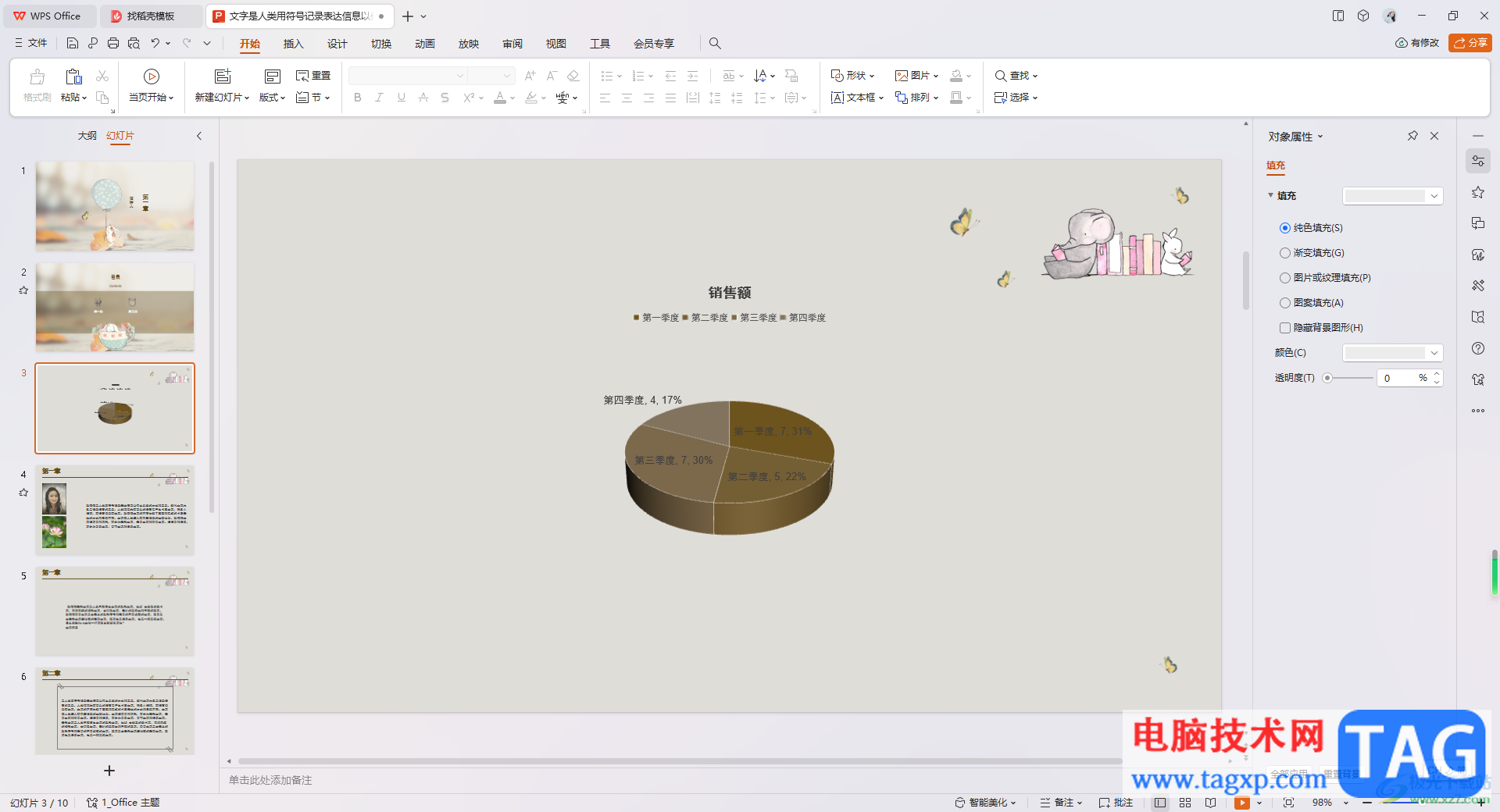Open the Insert ribbon tab
Viewport: 1500px width, 812px height.
coord(293,44)
